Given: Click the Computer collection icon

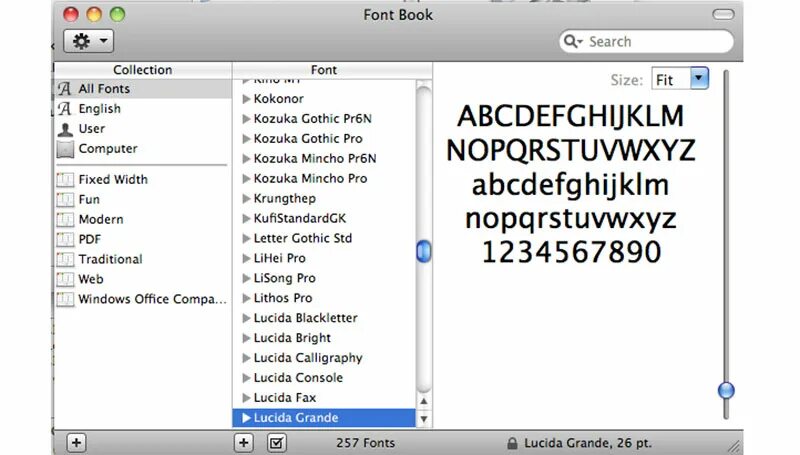Looking at the screenshot, I should coord(65,149).
